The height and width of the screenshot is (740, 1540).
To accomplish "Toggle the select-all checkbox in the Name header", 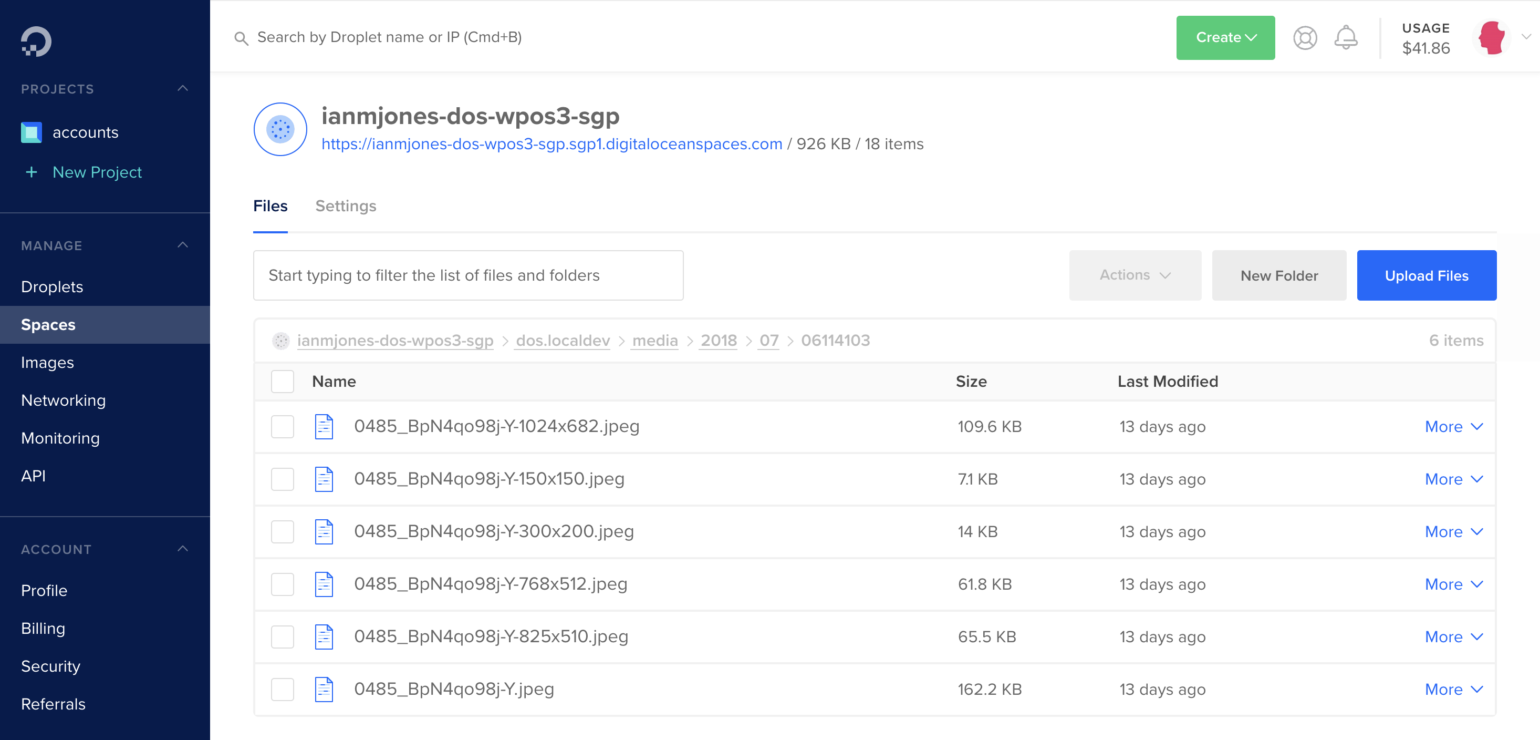I will click(283, 381).
